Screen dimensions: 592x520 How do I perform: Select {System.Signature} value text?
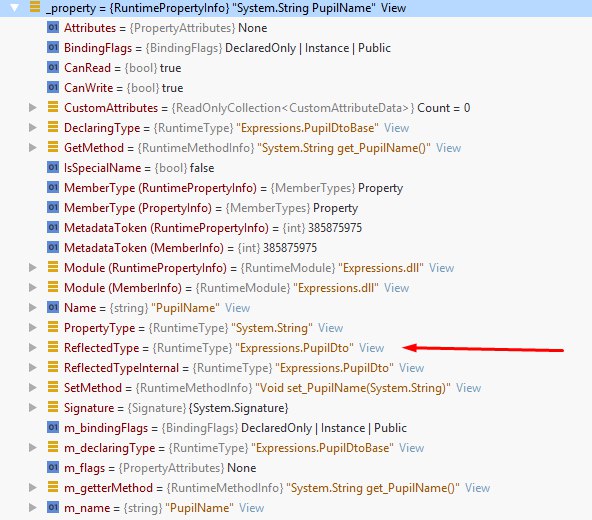click(x=238, y=408)
